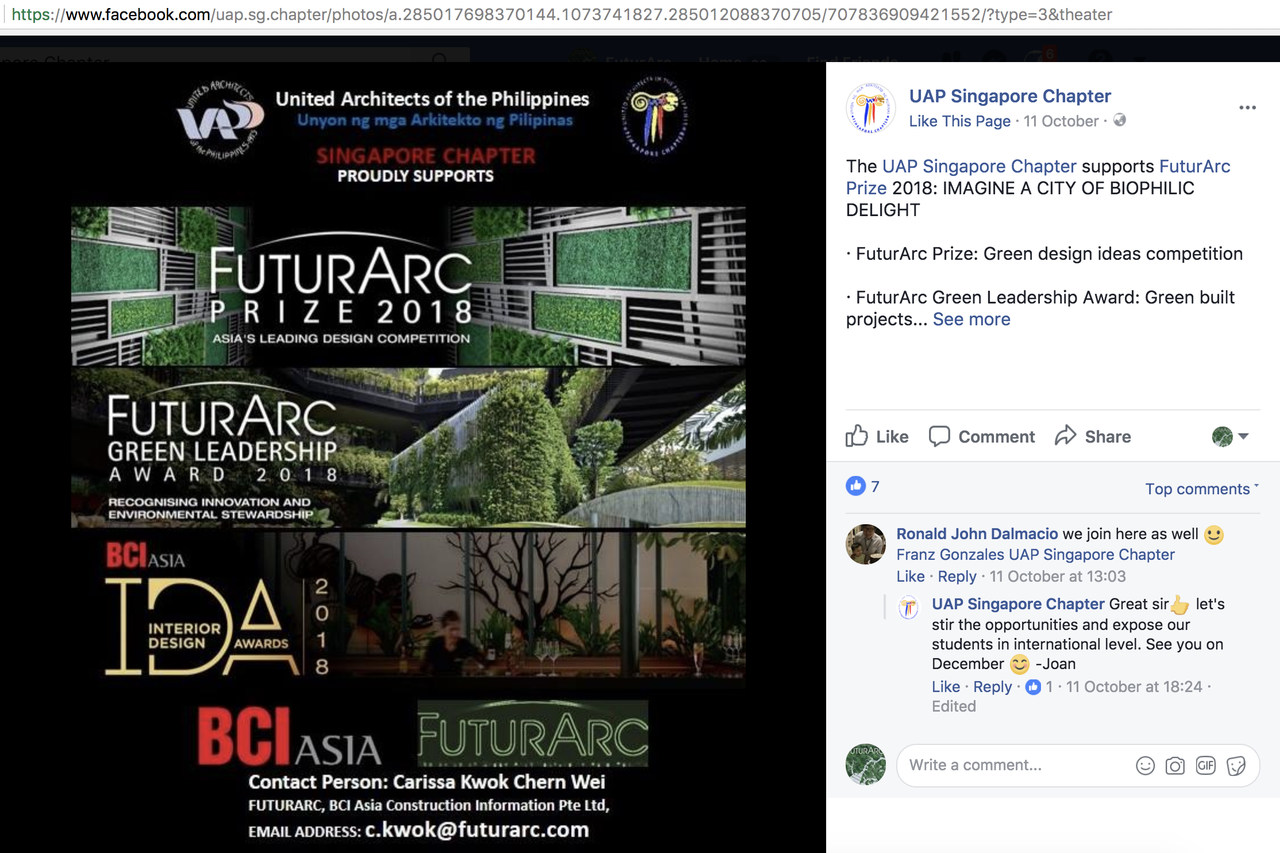
Task: Click the 11 October at 13:03 timestamp
Action: tap(1058, 576)
